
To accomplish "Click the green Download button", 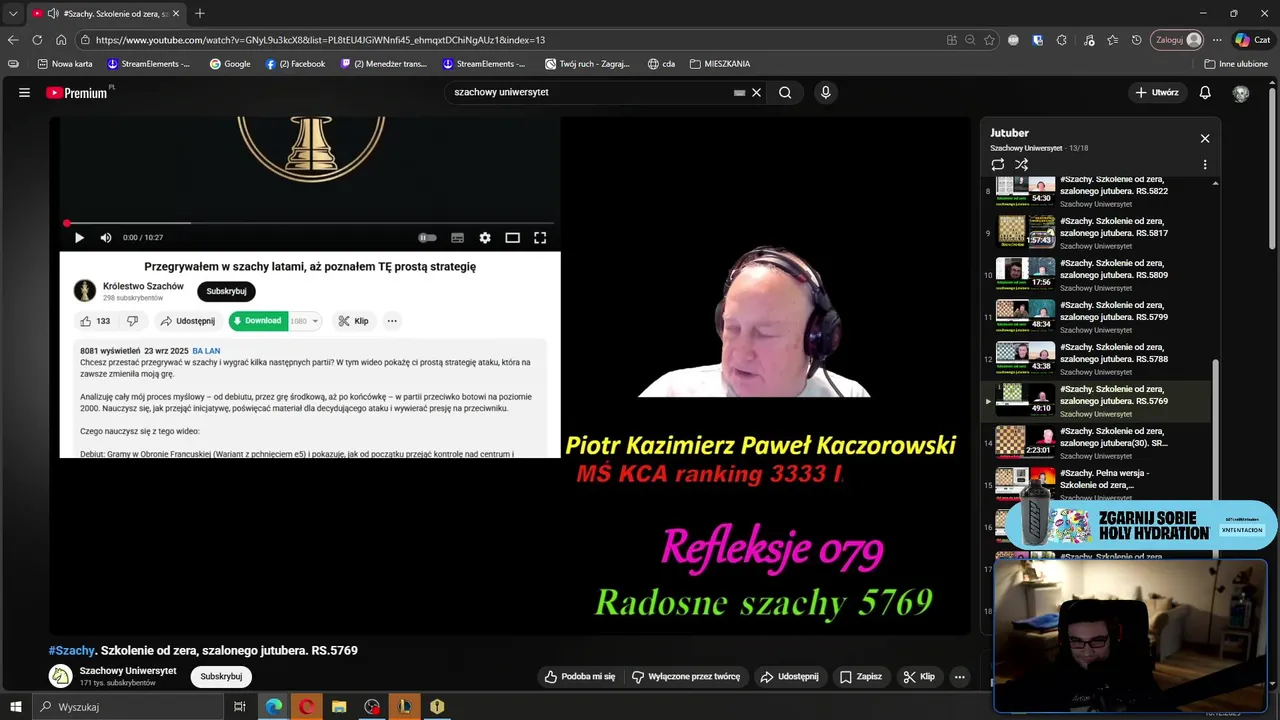I will click(x=257, y=321).
